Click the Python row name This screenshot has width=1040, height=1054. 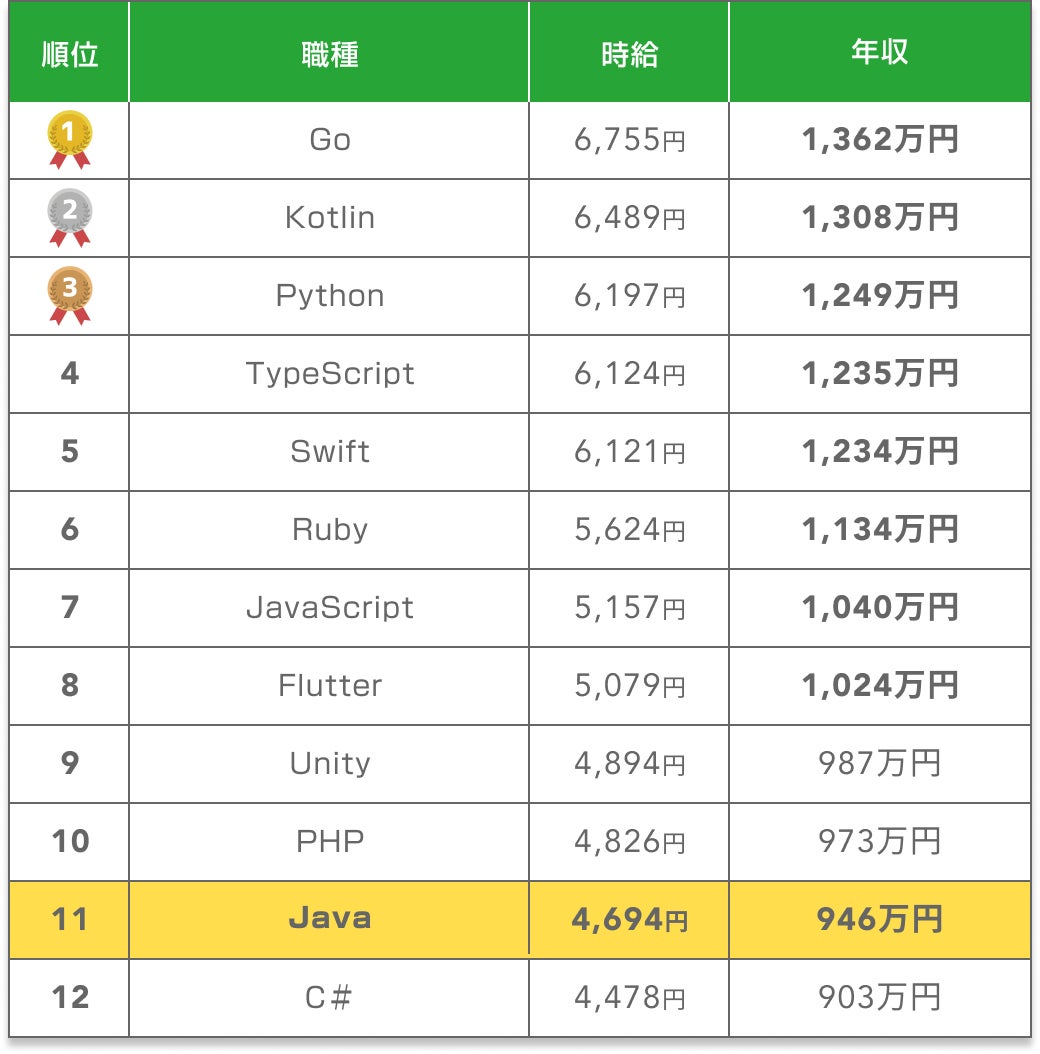(329, 296)
